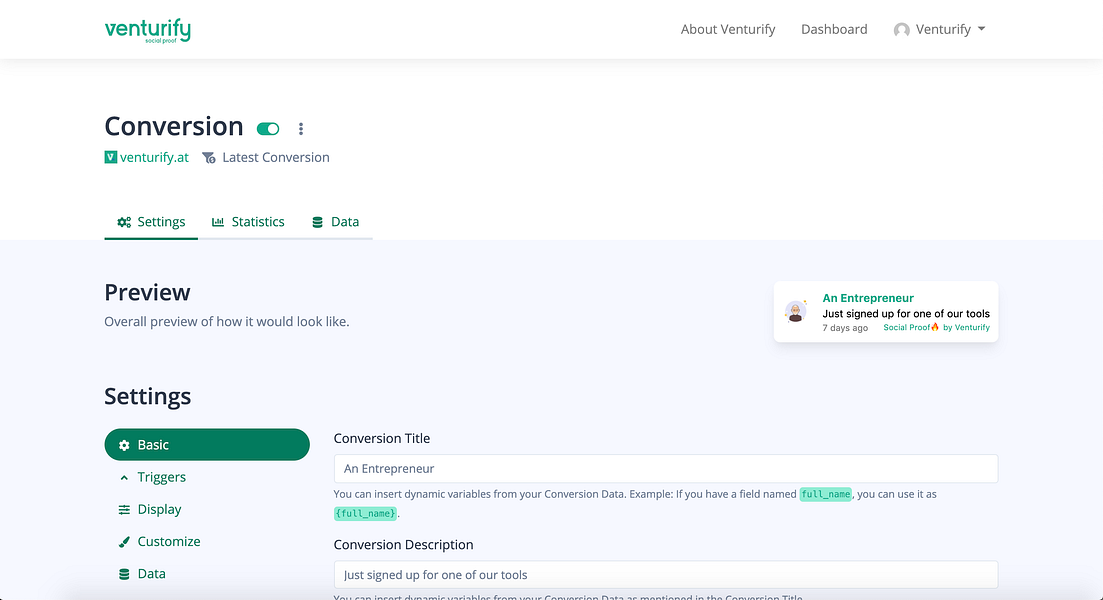Click the avatar image in preview
1103x600 pixels.
[x=796, y=311]
